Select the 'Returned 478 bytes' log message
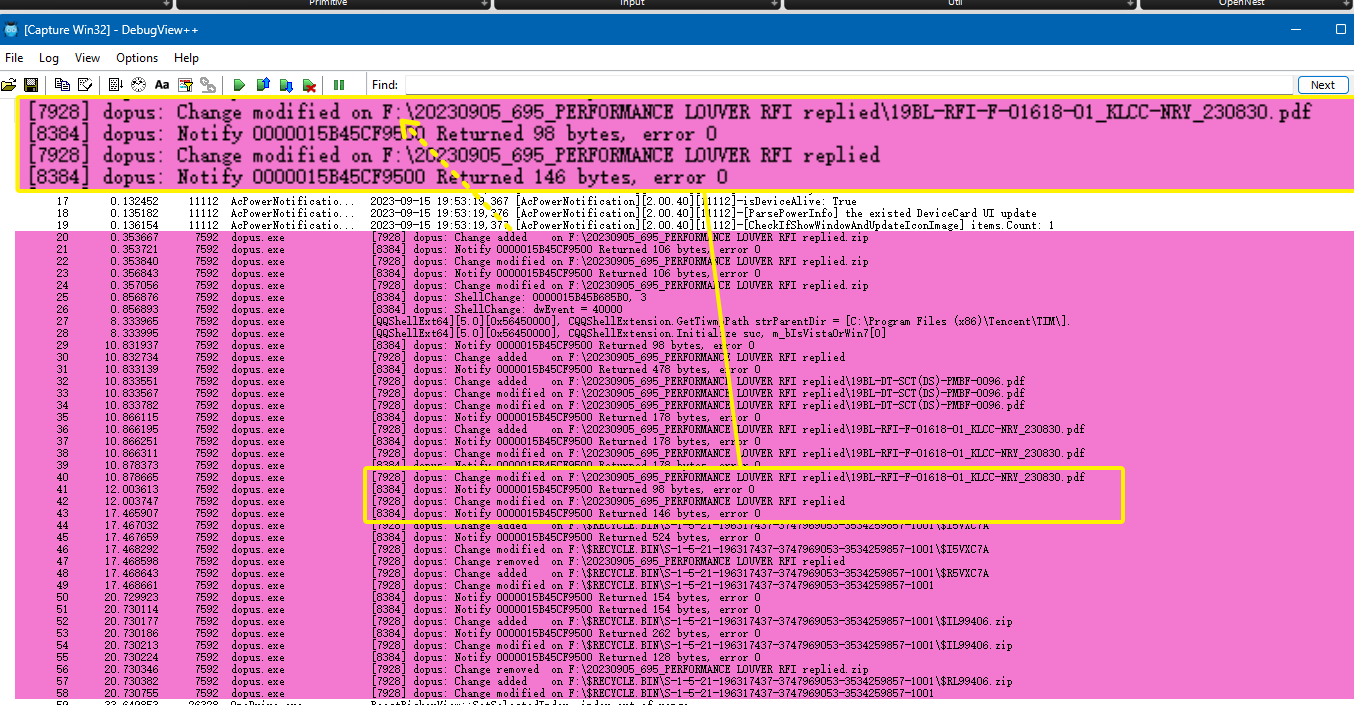1354x705 pixels. [565, 369]
